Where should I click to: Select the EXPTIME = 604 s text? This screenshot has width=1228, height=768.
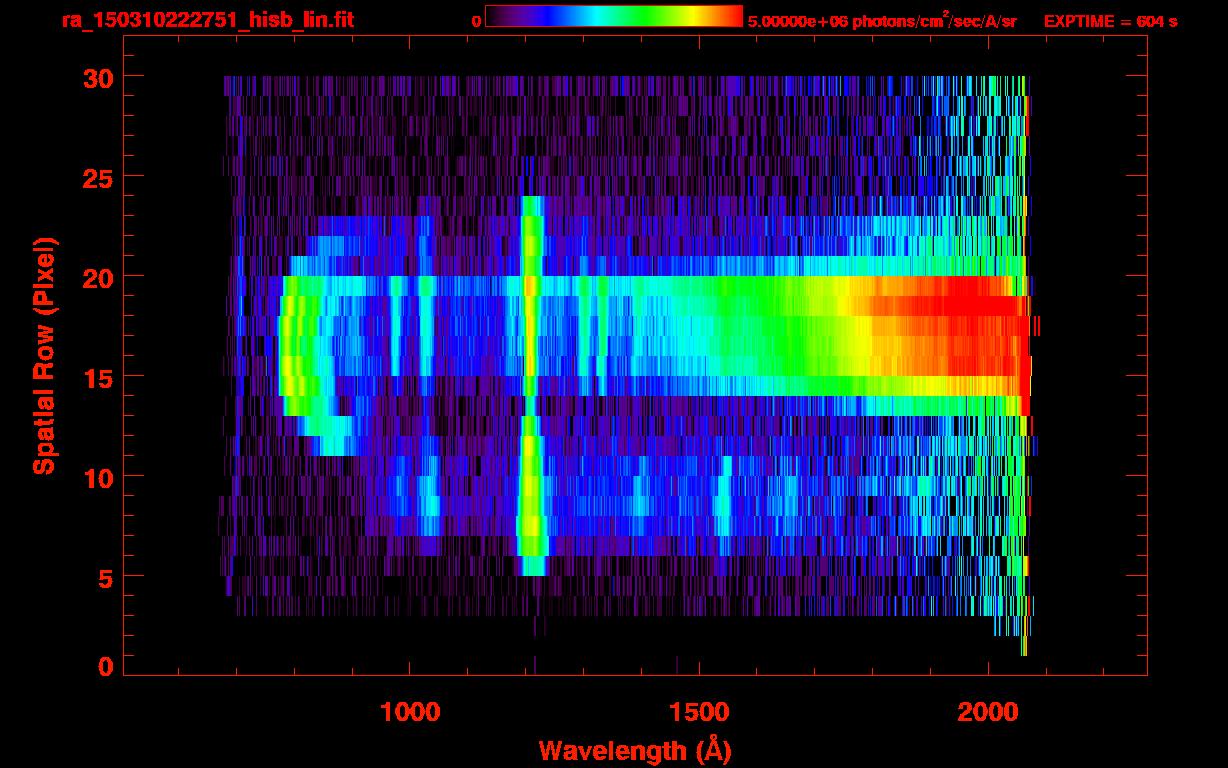(1110, 21)
